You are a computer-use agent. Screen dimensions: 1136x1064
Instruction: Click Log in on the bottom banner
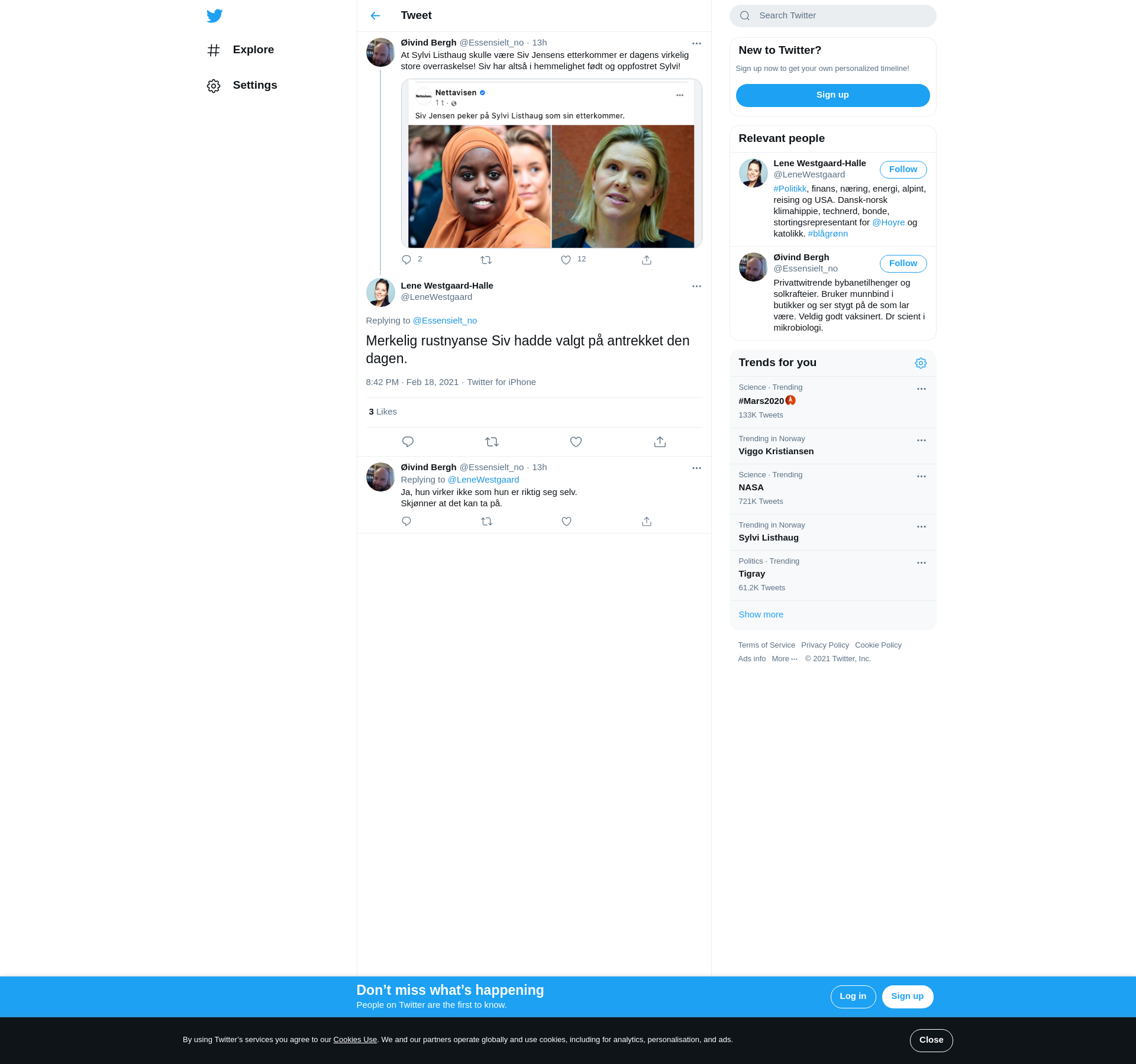coord(853,997)
